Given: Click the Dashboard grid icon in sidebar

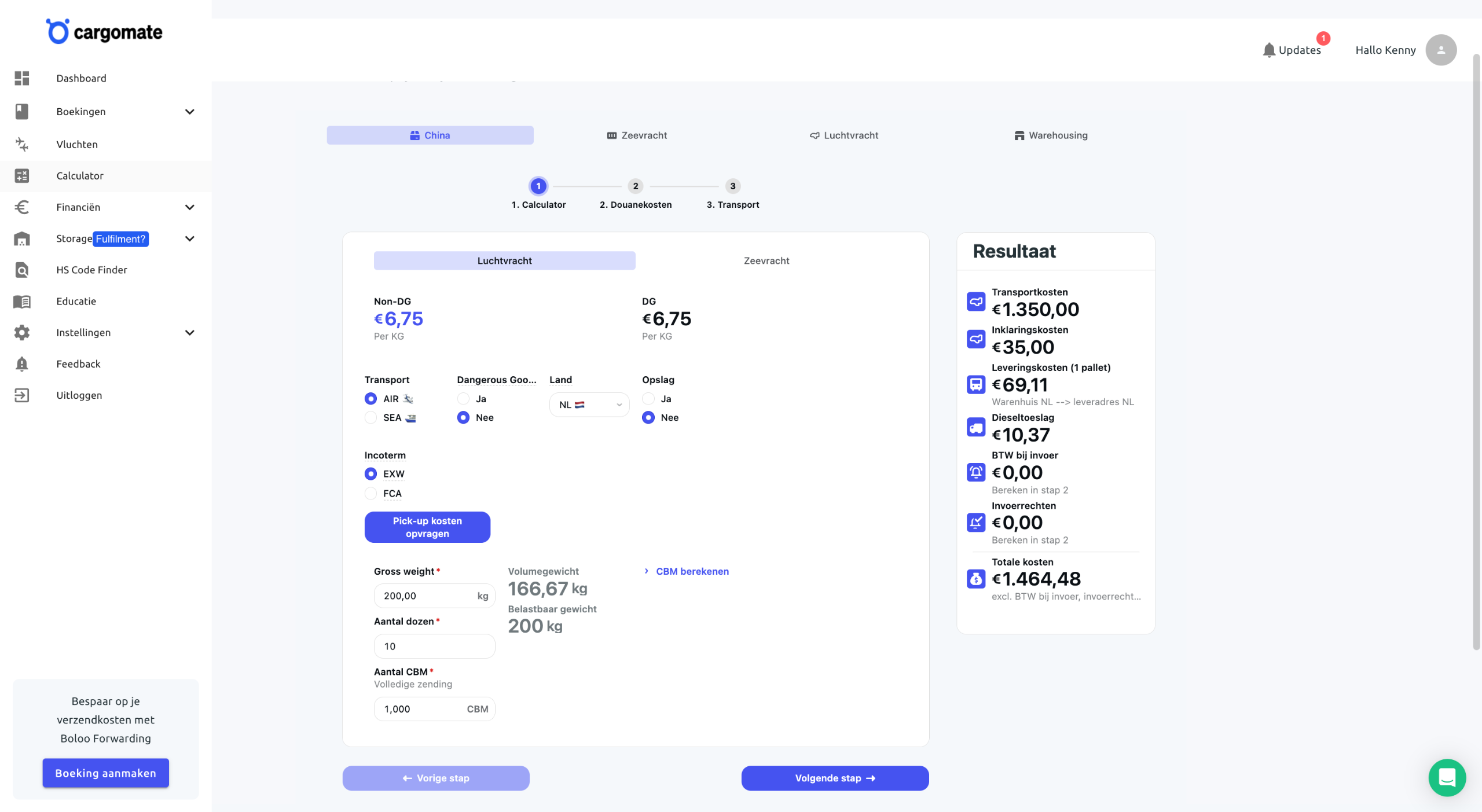Looking at the screenshot, I should point(22,78).
